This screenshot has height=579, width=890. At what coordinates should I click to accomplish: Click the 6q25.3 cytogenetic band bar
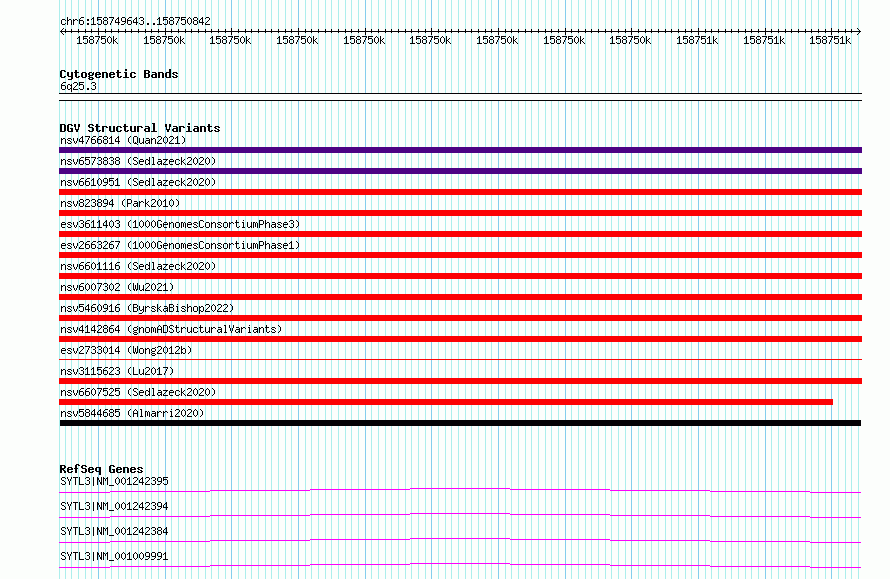(x=460, y=97)
